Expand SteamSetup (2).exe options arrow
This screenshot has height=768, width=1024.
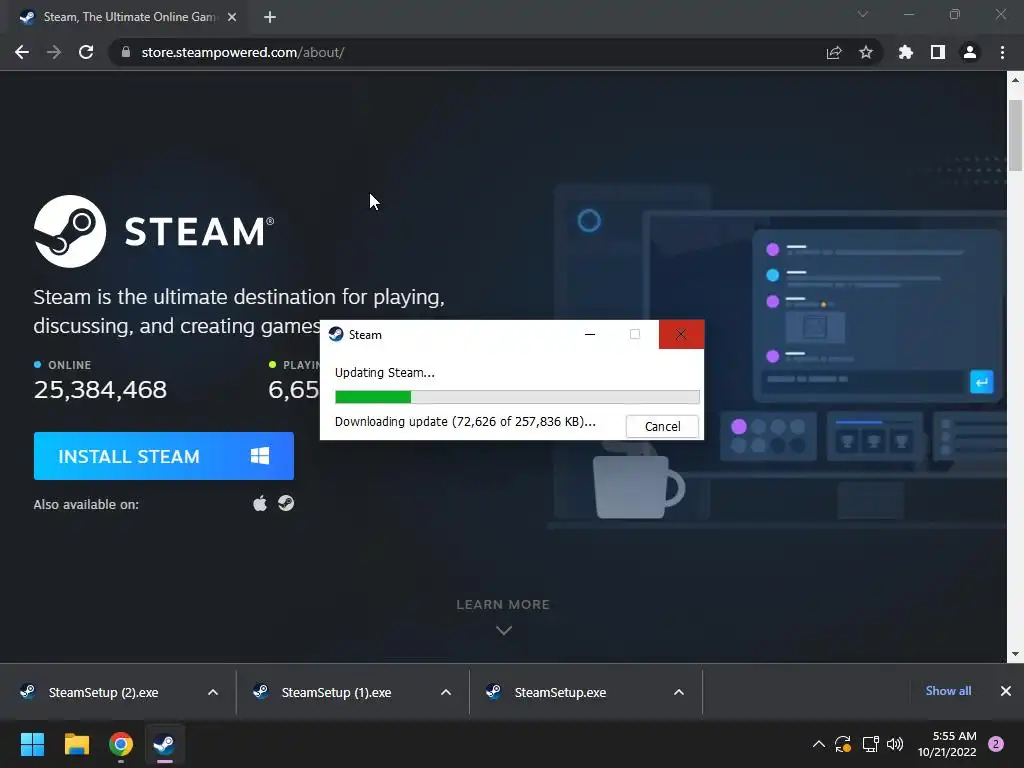213,692
